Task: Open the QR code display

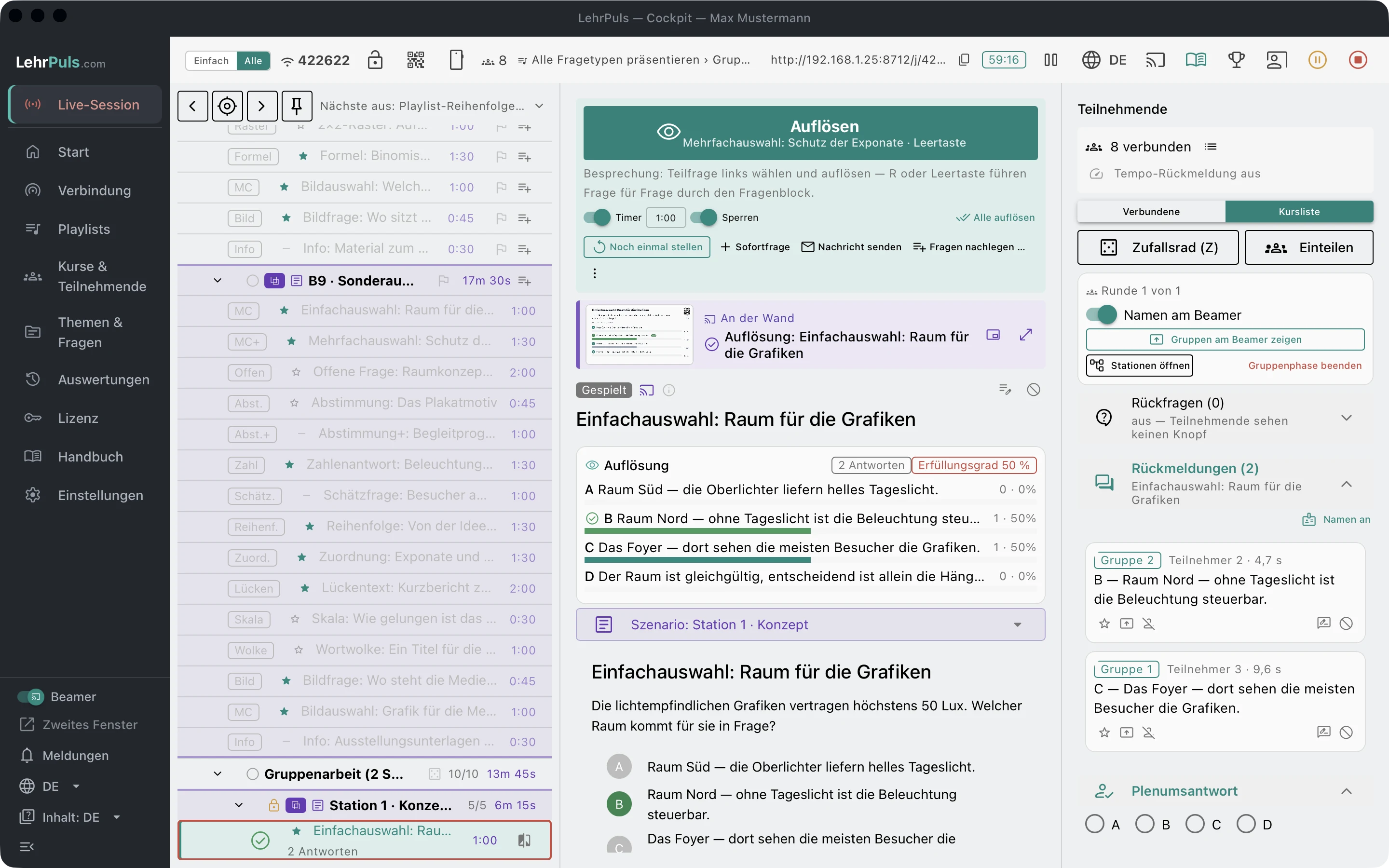Action: click(x=416, y=60)
